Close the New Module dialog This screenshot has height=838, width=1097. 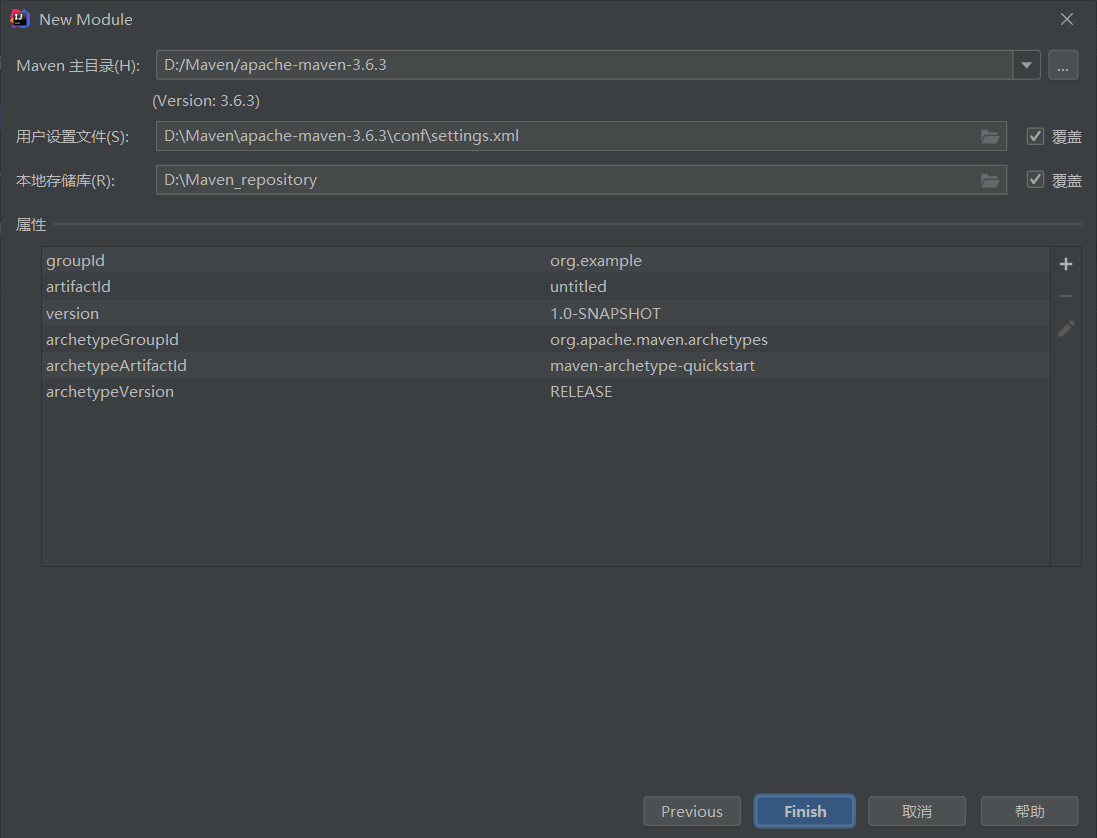pos(1066,19)
